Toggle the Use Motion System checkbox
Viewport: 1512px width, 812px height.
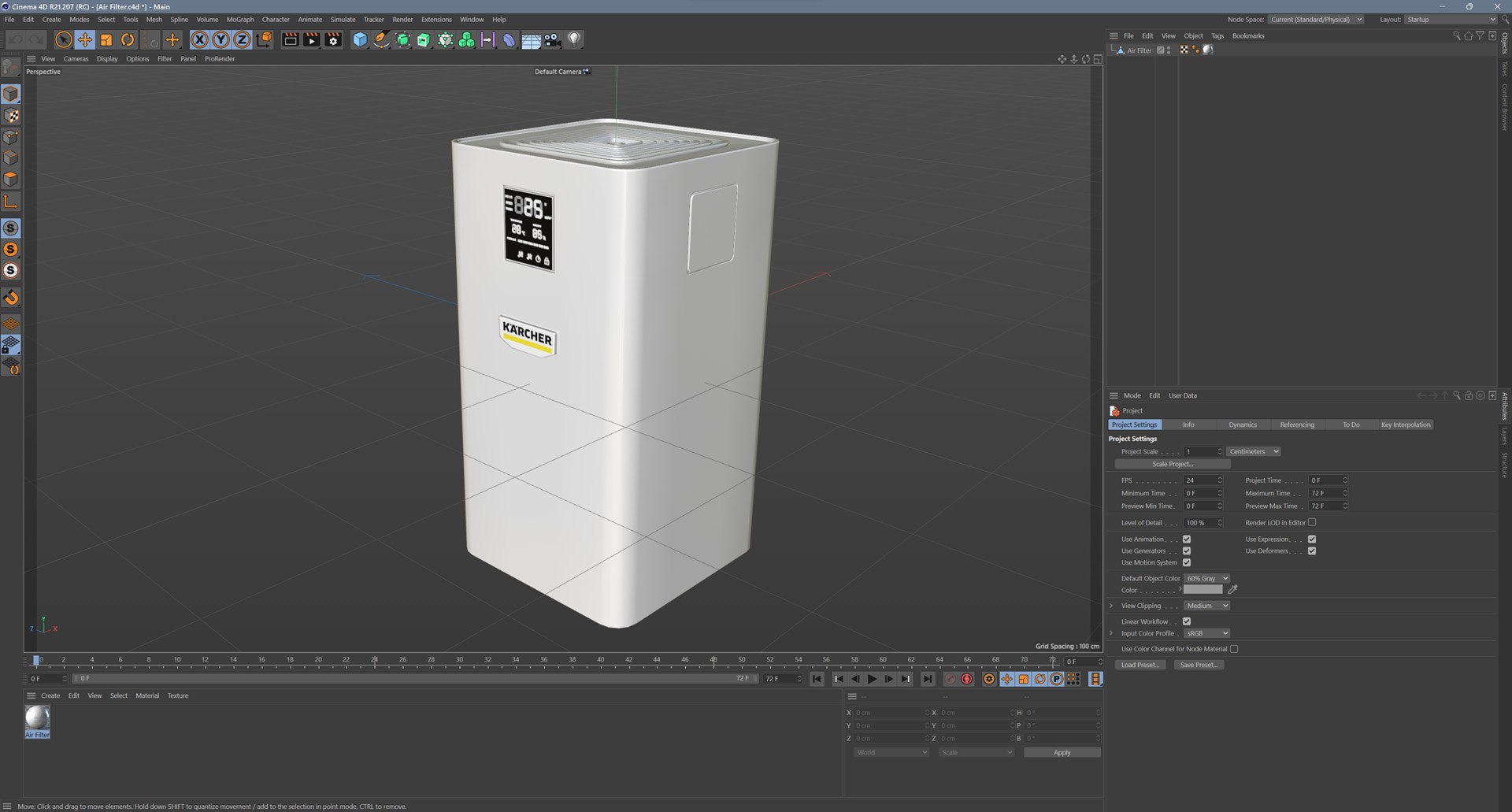tap(1187, 563)
